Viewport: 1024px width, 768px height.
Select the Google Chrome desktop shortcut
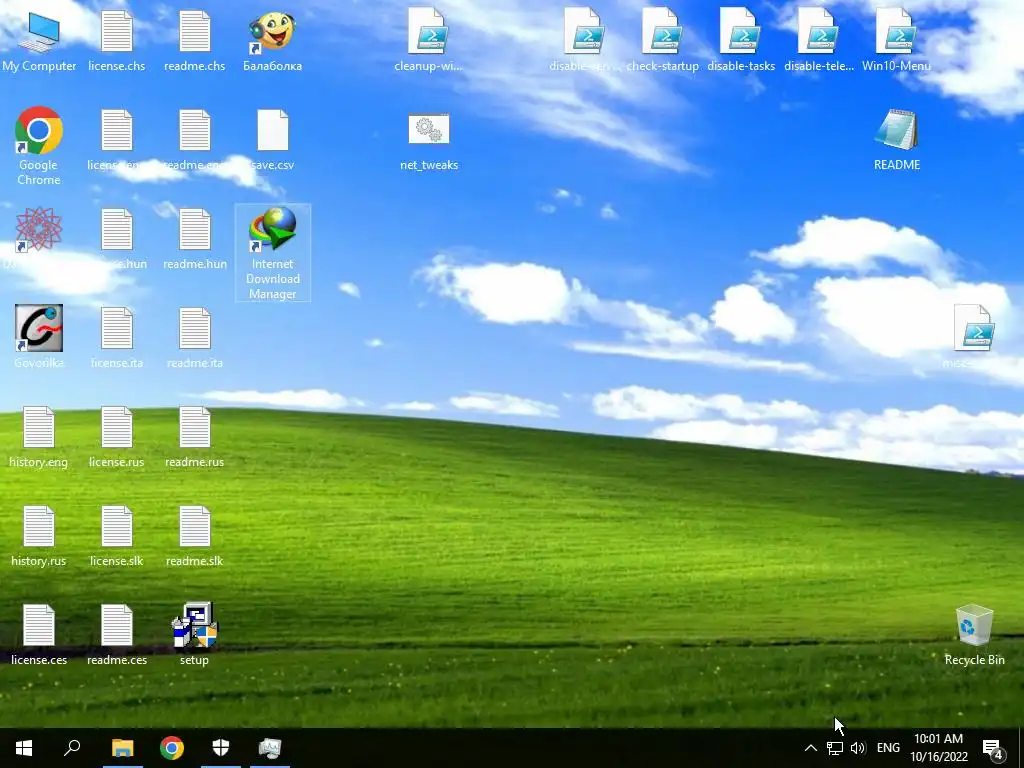[39, 146]
